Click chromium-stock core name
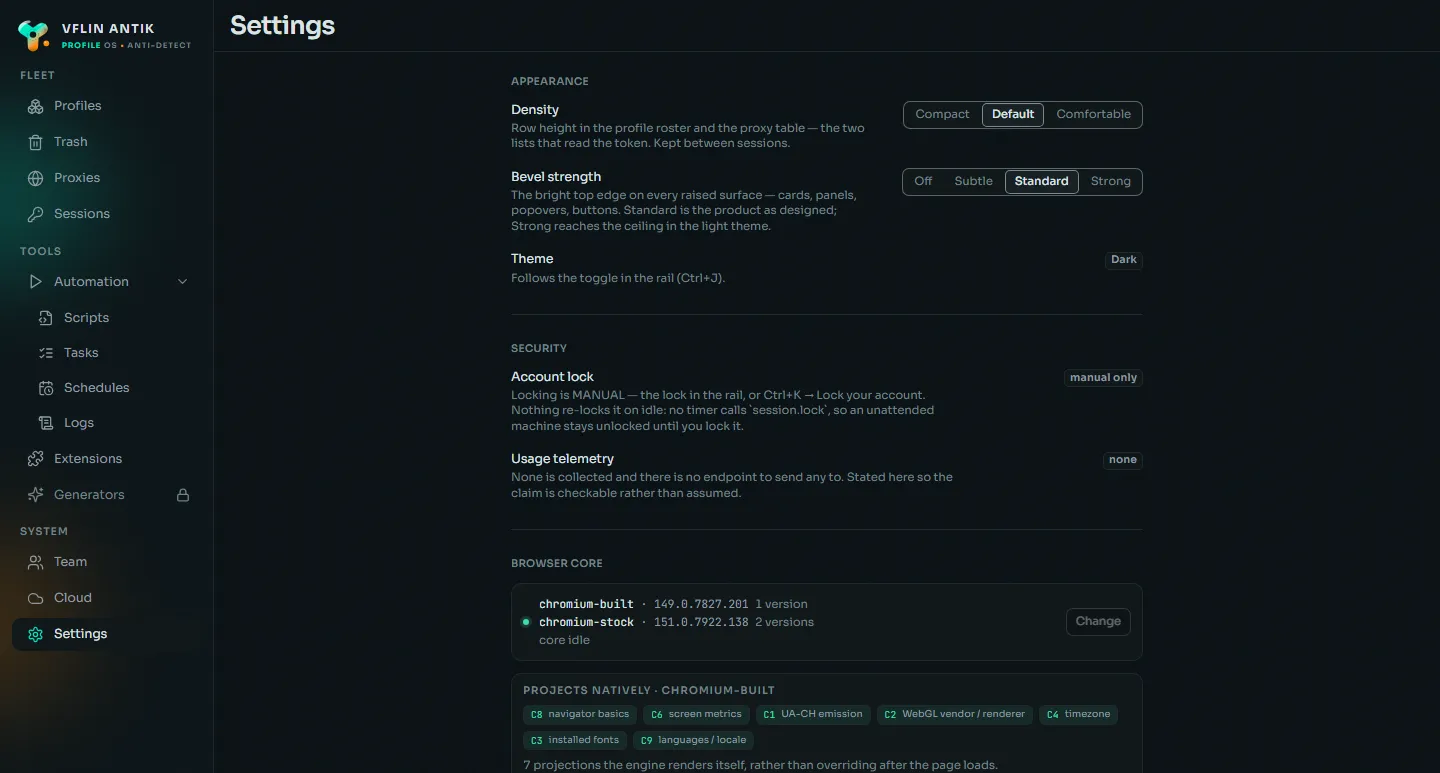1440x773 pixels. [586, 622]
